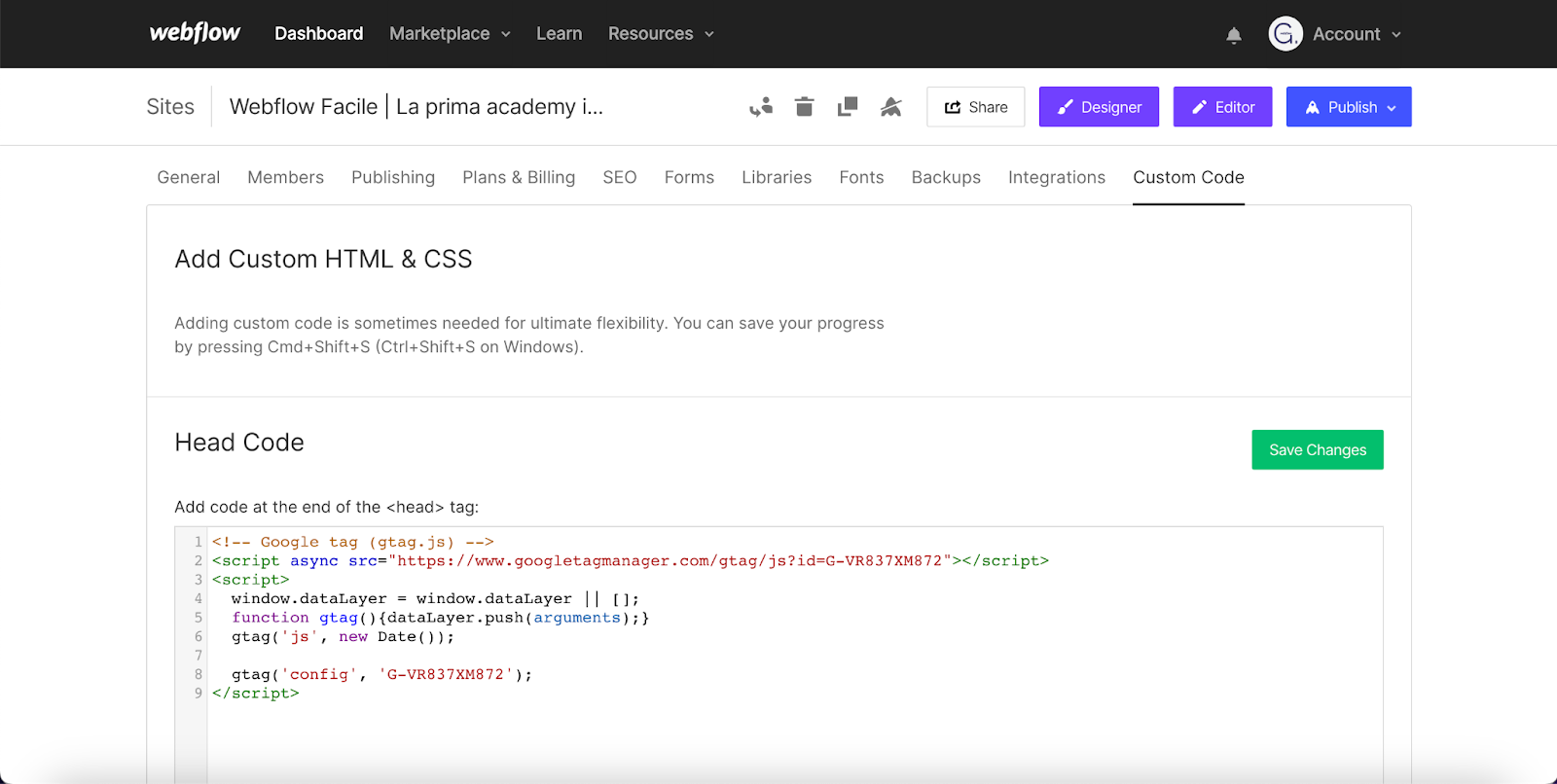
Task: Click the unpublish site icon
Action: point(891,107)
